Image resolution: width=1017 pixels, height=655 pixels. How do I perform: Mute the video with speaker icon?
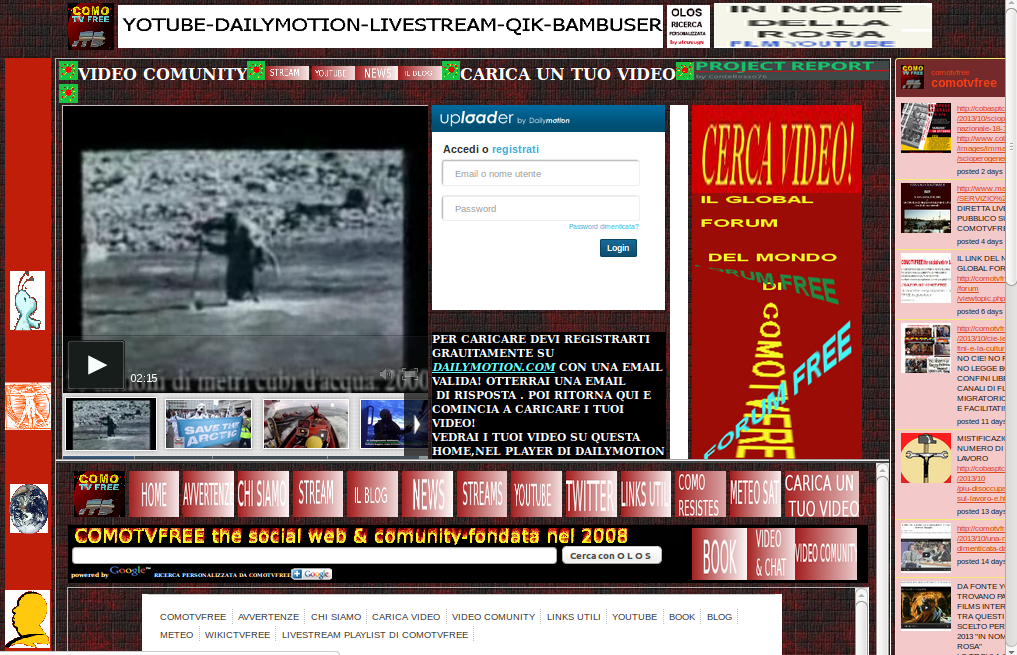[387, 374]
